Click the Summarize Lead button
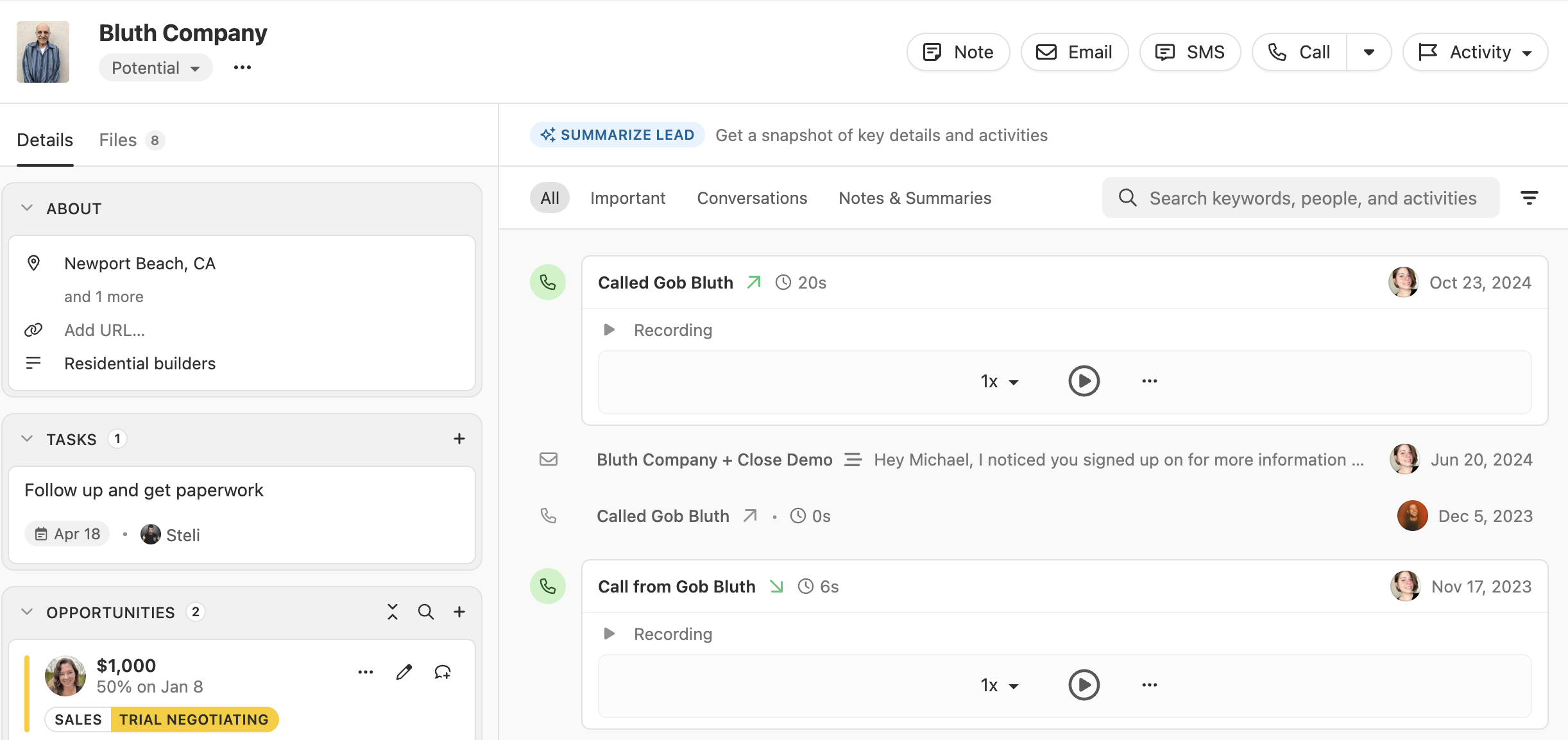The width and height of the screenshot is (1568, 740). tap(617, 135)
